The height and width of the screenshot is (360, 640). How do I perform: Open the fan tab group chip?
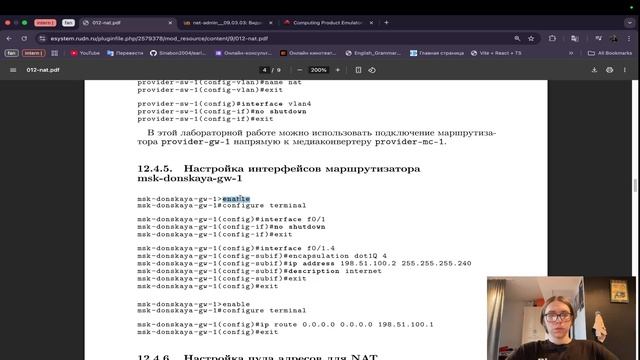[68, 23]
